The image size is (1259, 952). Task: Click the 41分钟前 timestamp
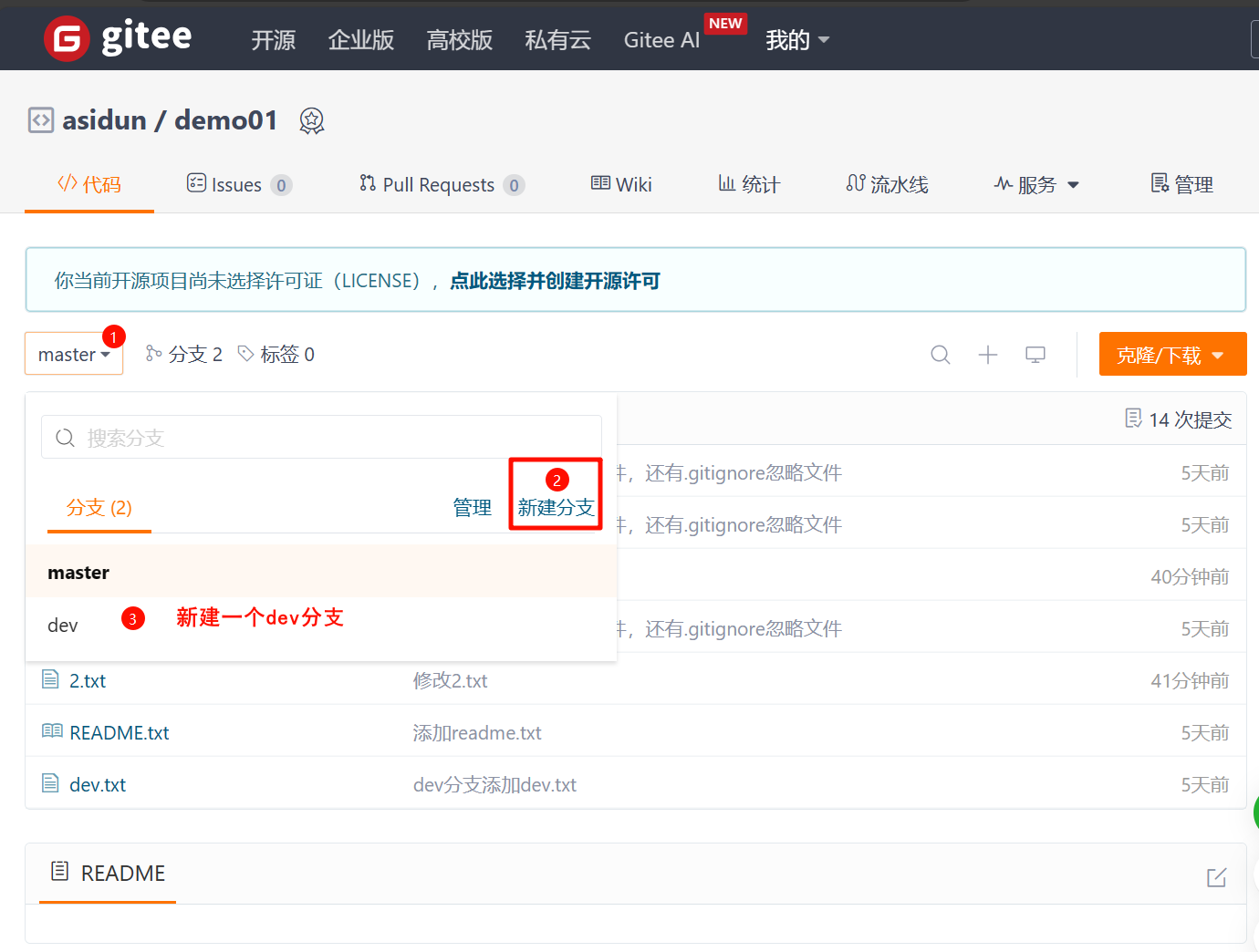coord(1190,680)
